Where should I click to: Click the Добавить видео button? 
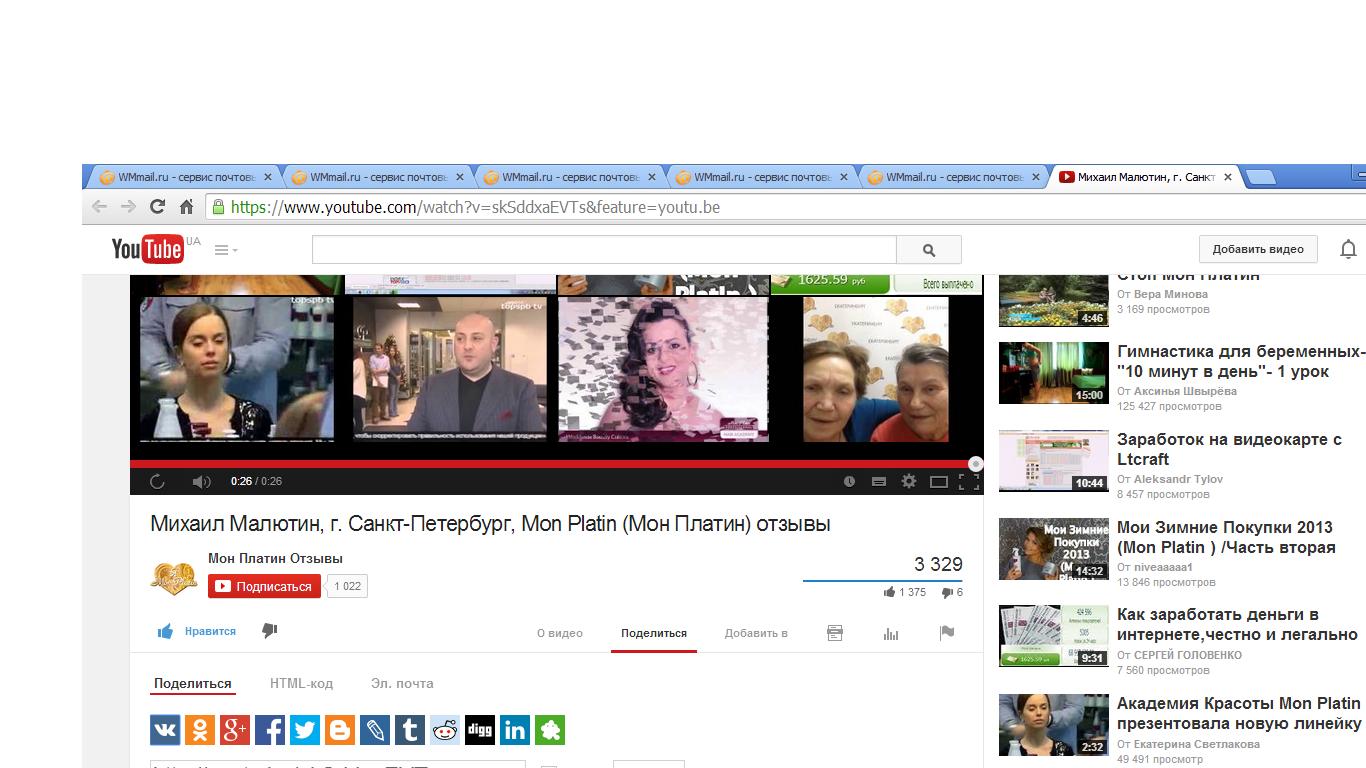1258,249
